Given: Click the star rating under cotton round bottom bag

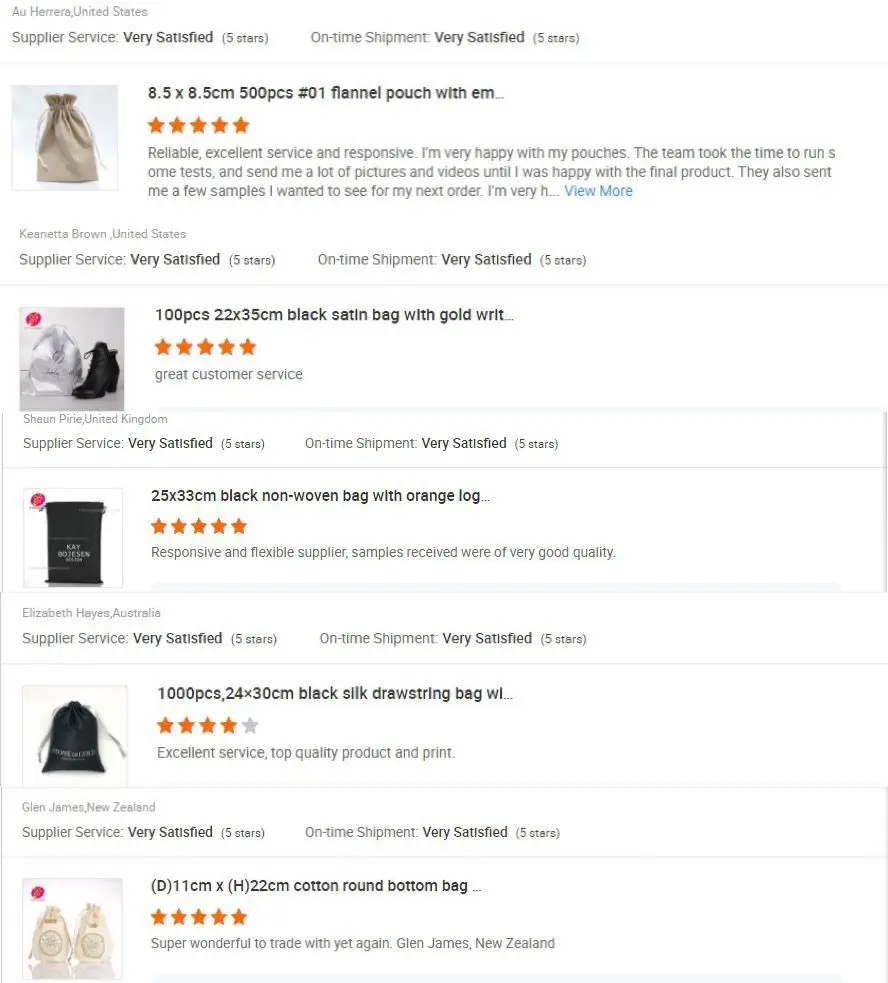Looking at the screenshot, I should tap(199, 917).
